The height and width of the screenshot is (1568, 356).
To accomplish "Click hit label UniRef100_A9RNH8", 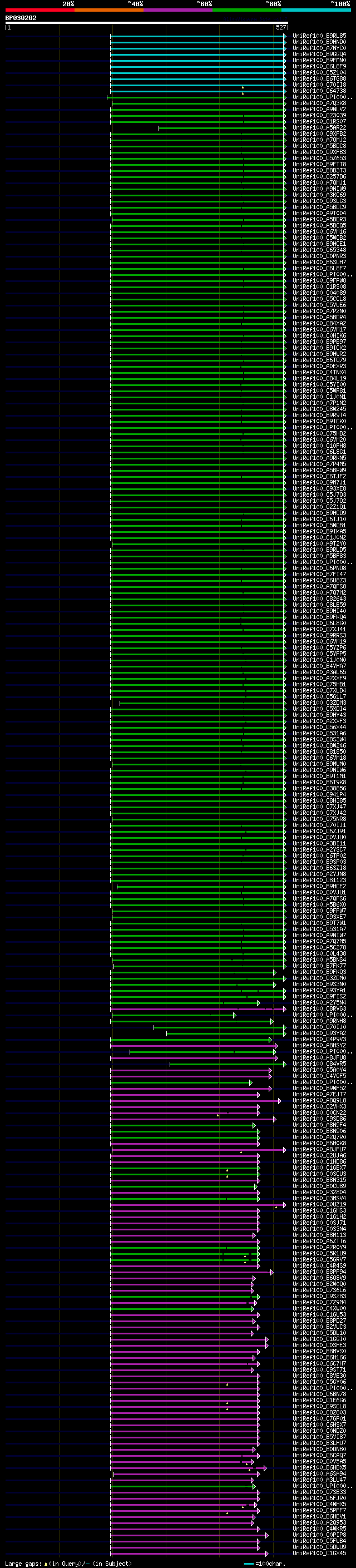I will 319,1021.
